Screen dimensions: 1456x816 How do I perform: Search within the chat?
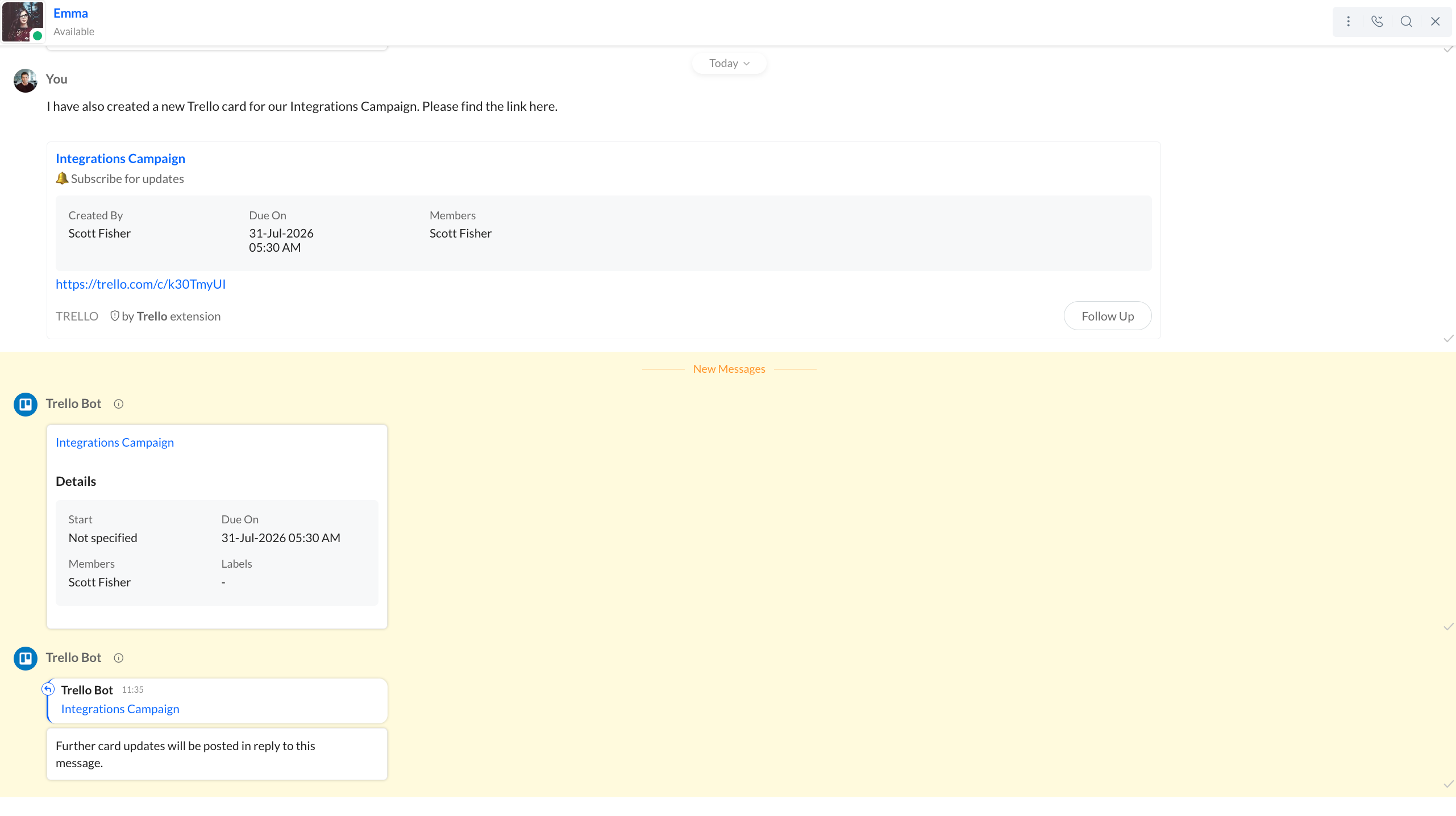[x=1407, y=22]
